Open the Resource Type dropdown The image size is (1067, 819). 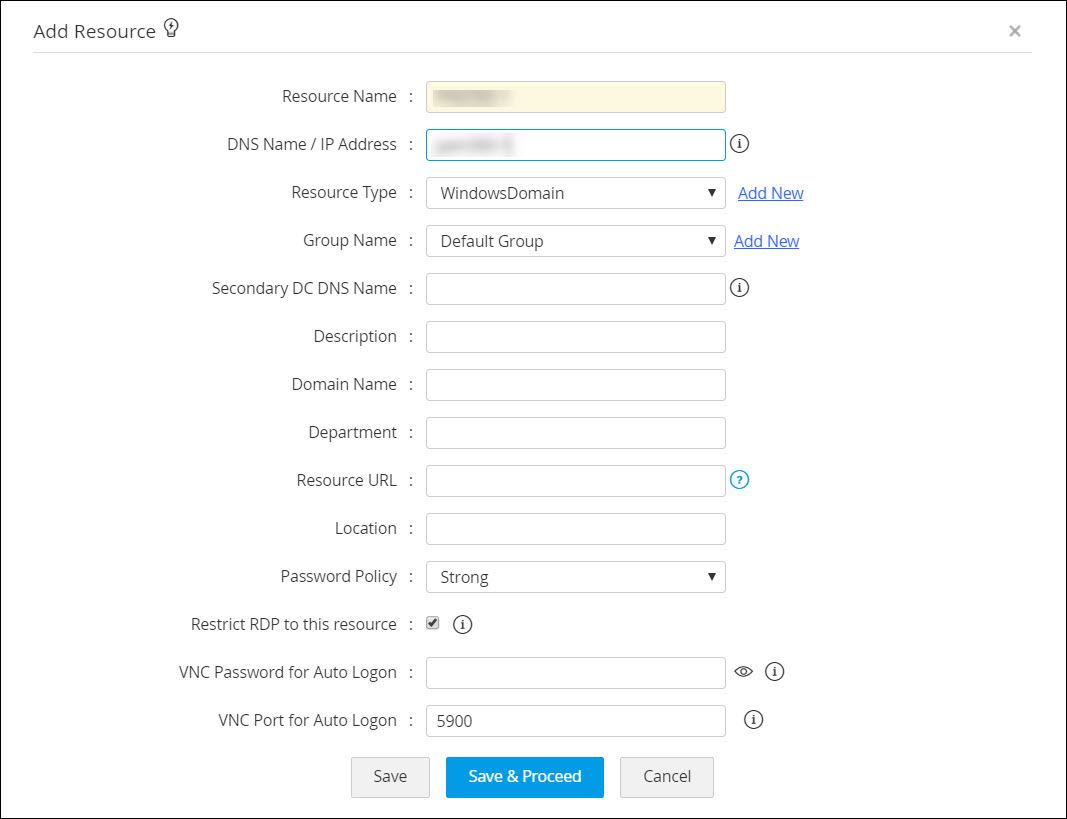575,193
